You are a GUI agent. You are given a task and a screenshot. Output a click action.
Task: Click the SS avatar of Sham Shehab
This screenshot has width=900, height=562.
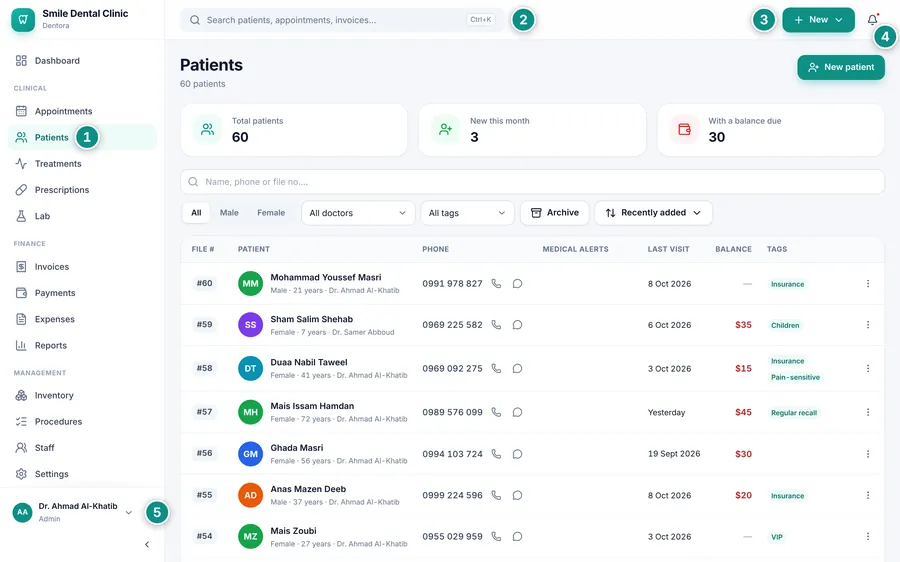(x=250, y=325)
